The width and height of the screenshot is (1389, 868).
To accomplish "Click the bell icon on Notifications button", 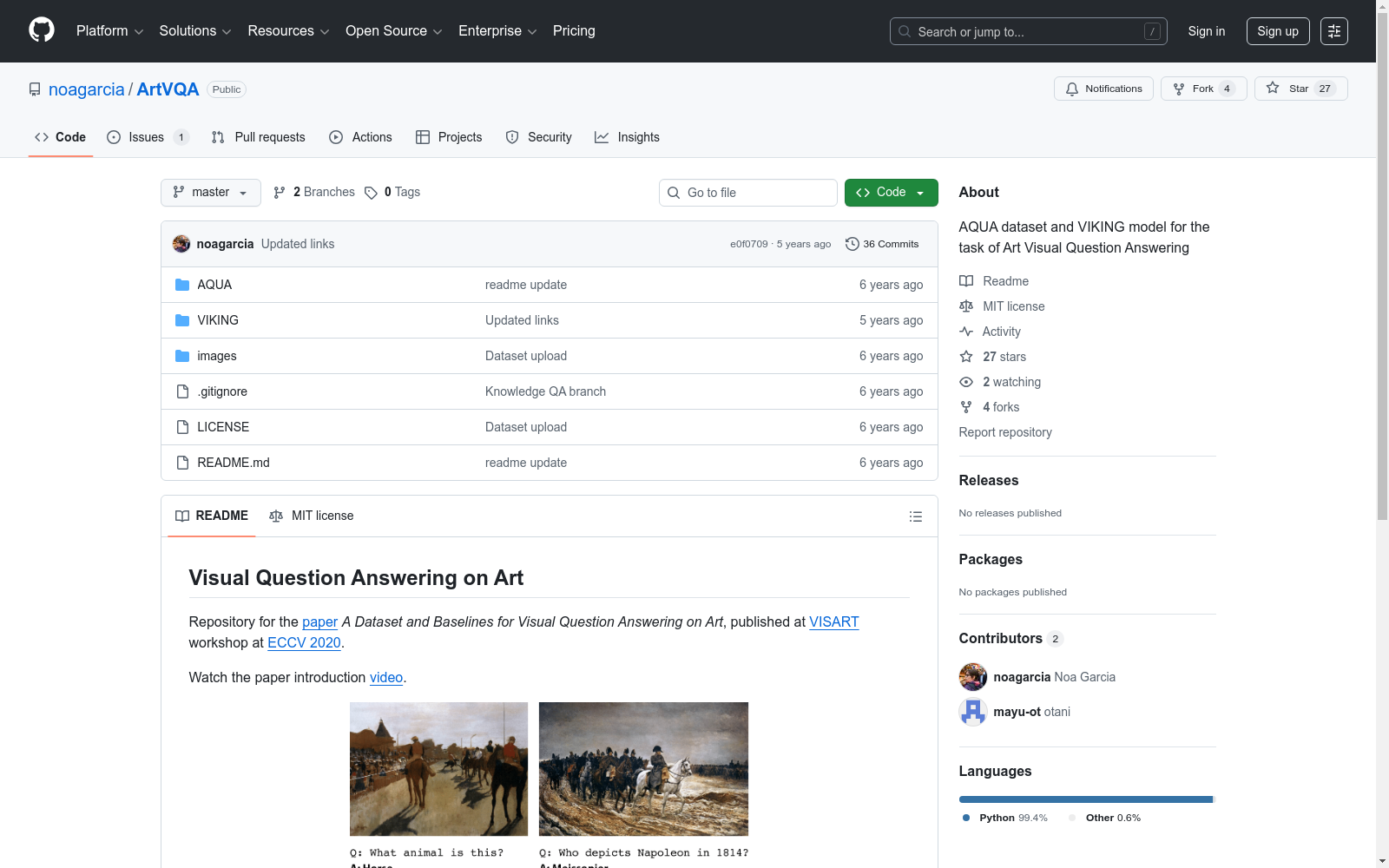I will [x=1072, y=89].
